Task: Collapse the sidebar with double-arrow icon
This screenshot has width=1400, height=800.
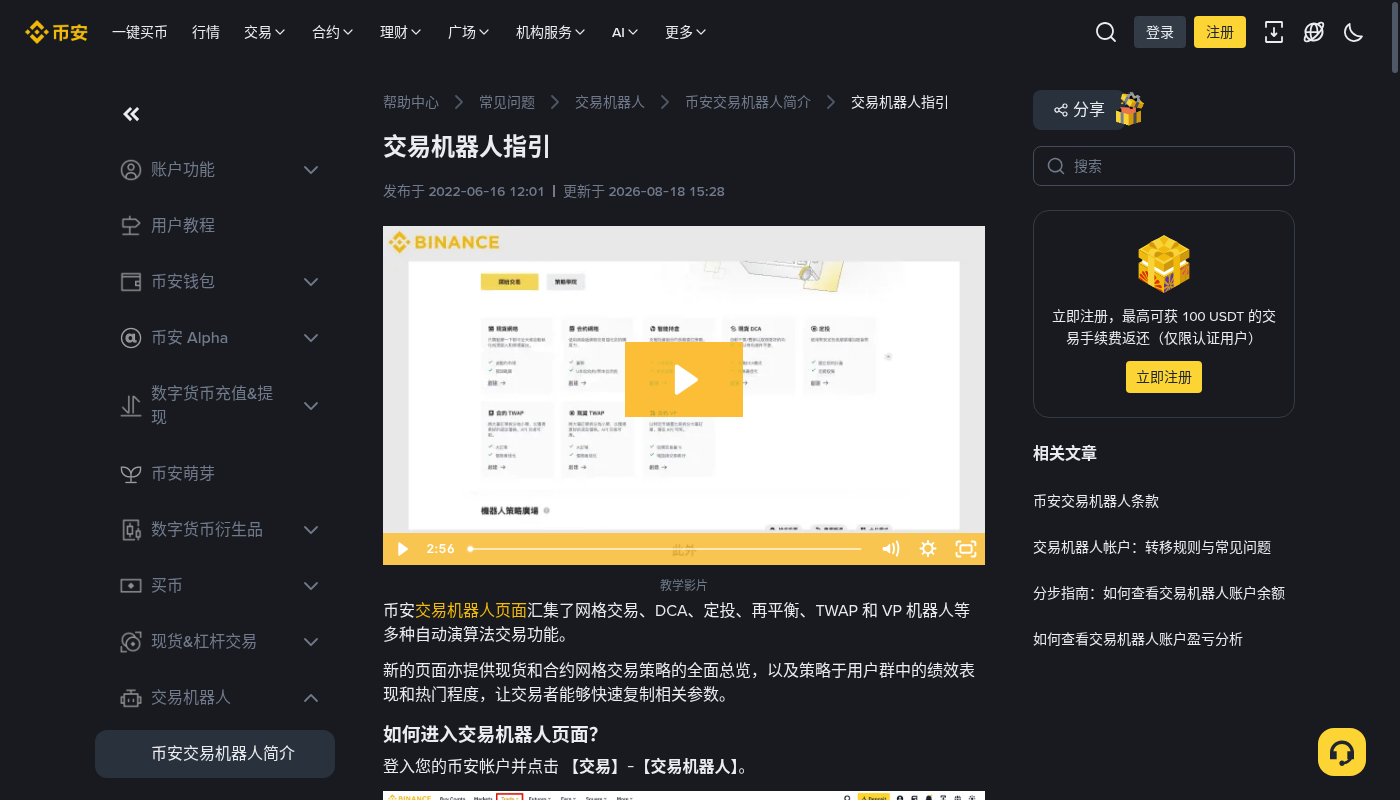Action: point(131,114)
